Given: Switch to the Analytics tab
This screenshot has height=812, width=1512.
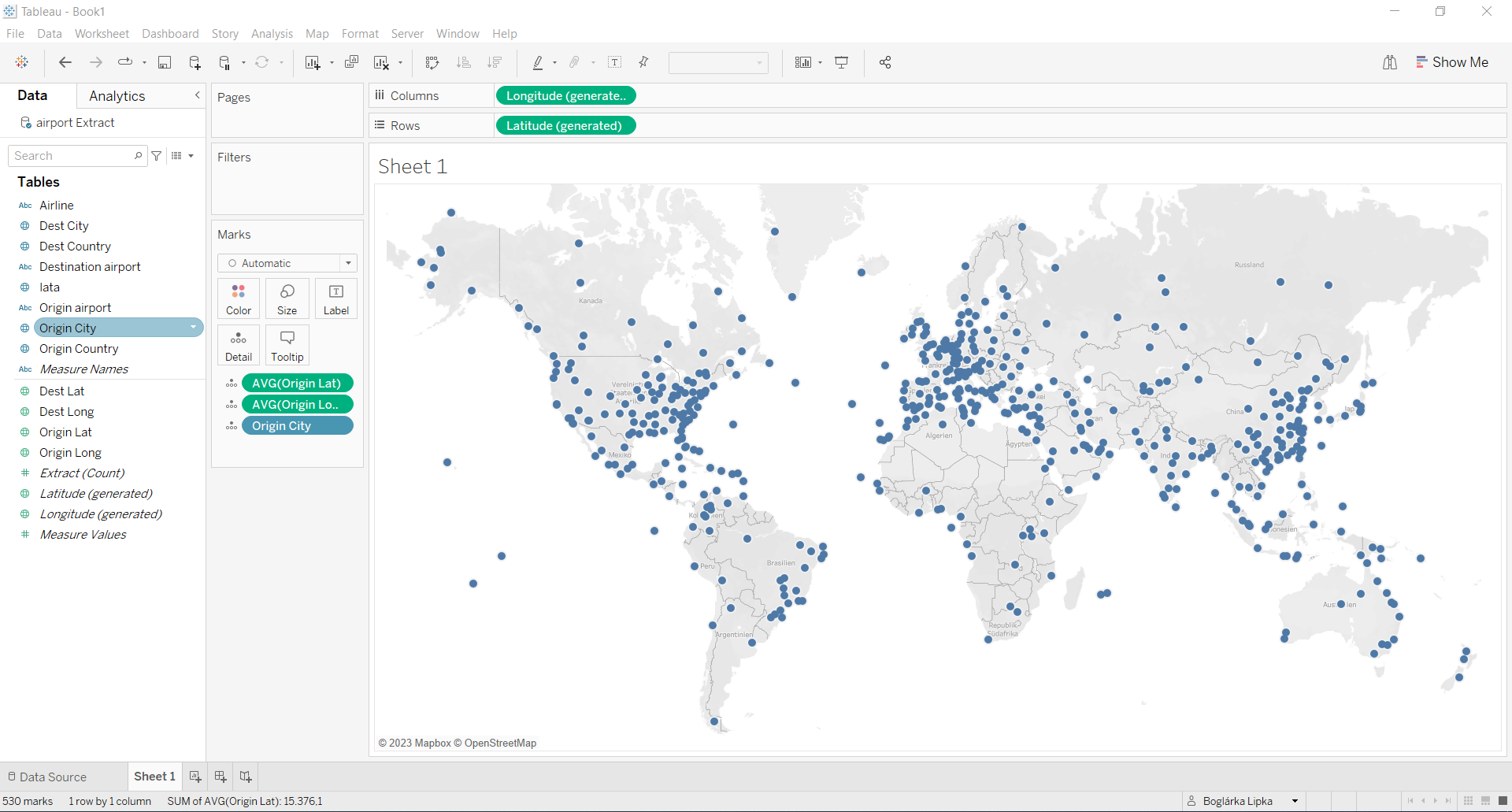Looking at the screenshot, I should tap(117, 96).
